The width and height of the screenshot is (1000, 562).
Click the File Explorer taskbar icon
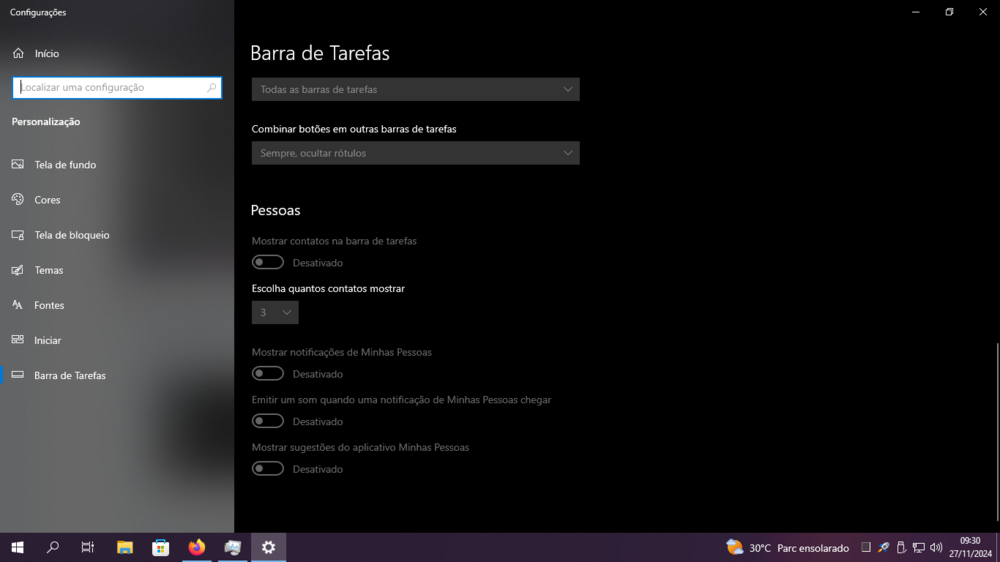click(x=125, y=547)
